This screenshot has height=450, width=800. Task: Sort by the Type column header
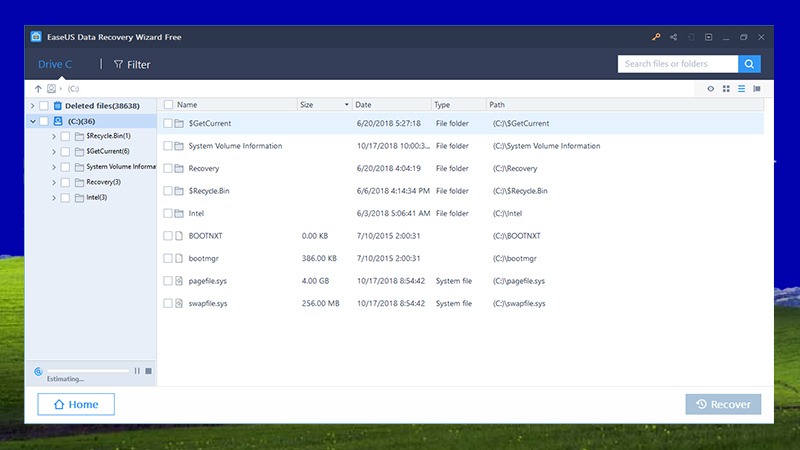(442, 105)
